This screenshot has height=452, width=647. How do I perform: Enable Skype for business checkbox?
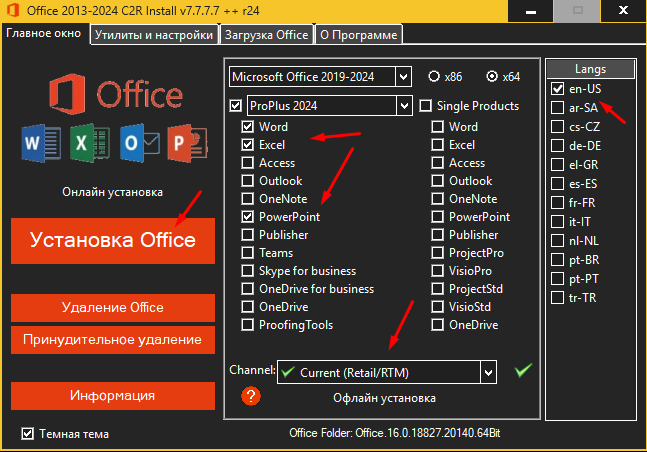click(248, 271)
